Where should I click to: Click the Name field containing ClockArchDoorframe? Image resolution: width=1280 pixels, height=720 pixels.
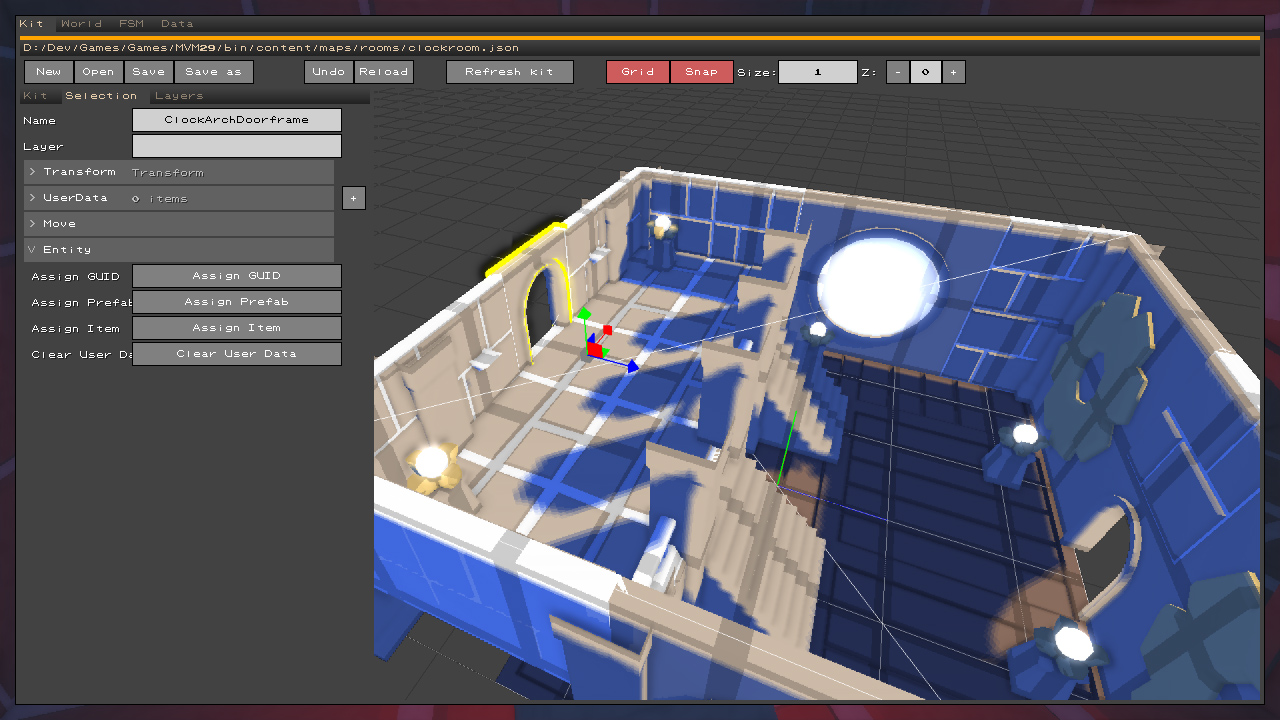[237, 120]
